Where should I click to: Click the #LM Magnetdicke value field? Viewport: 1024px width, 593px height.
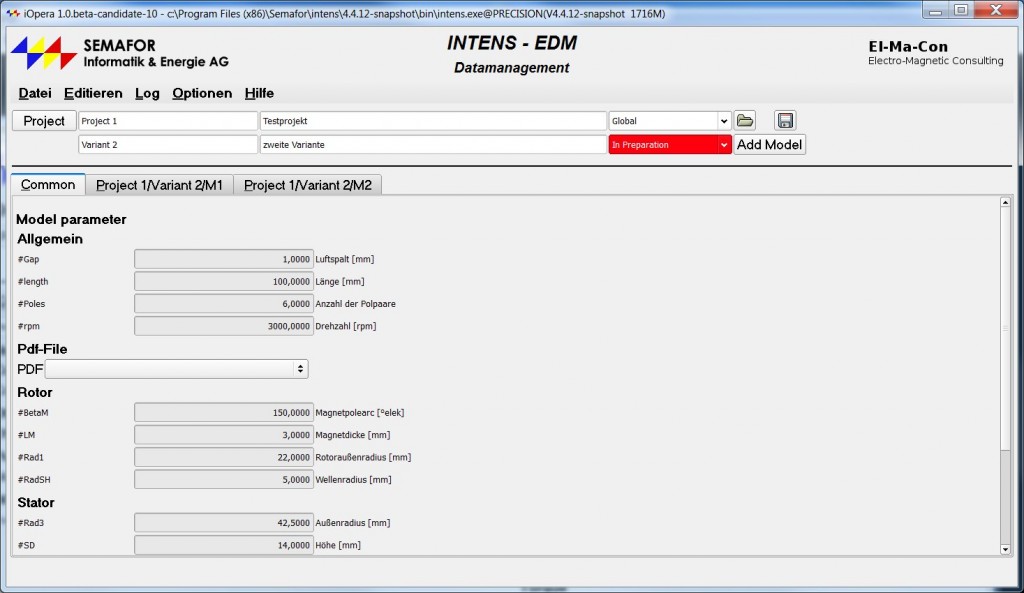[x=224, y=435]
